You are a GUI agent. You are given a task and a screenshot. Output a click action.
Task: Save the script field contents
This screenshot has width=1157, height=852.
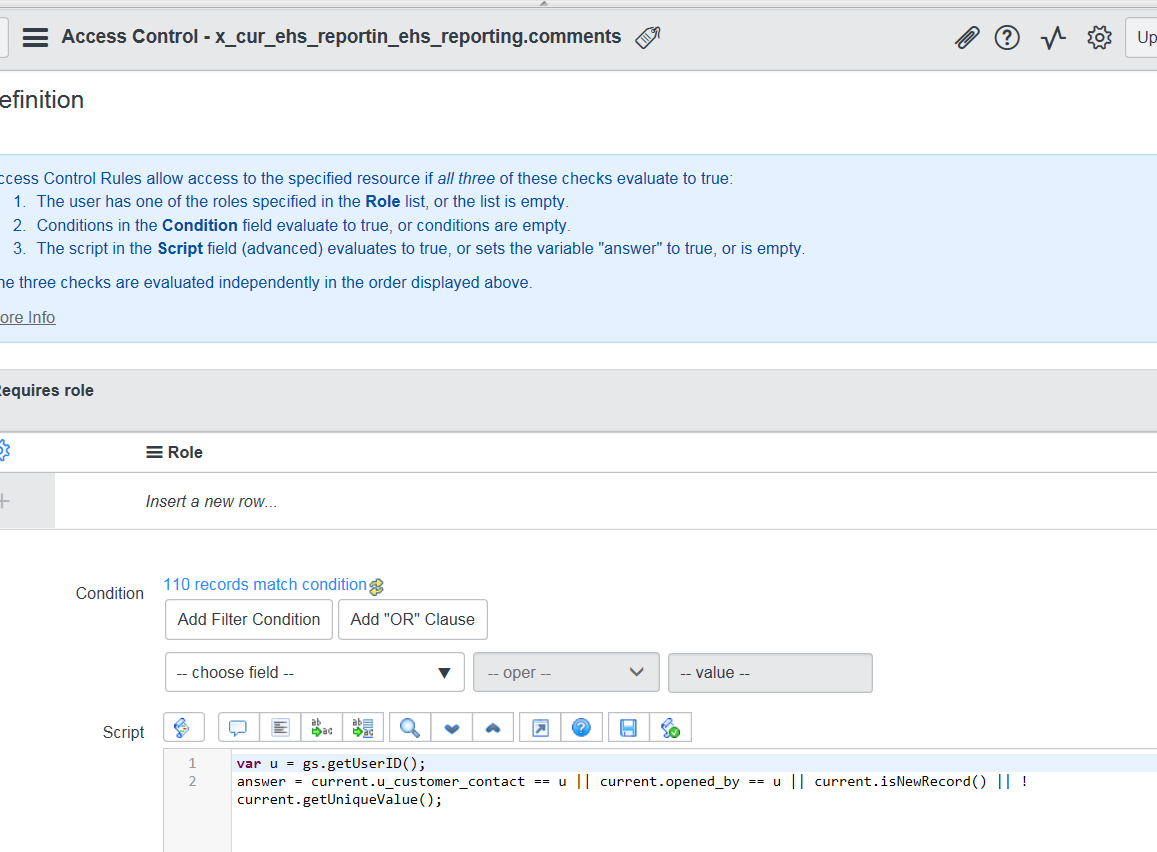628,727
